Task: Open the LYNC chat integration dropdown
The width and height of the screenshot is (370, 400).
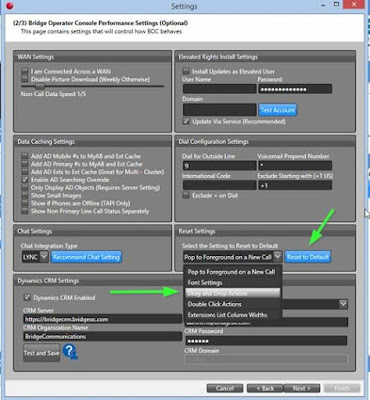Action: point(44,257)
